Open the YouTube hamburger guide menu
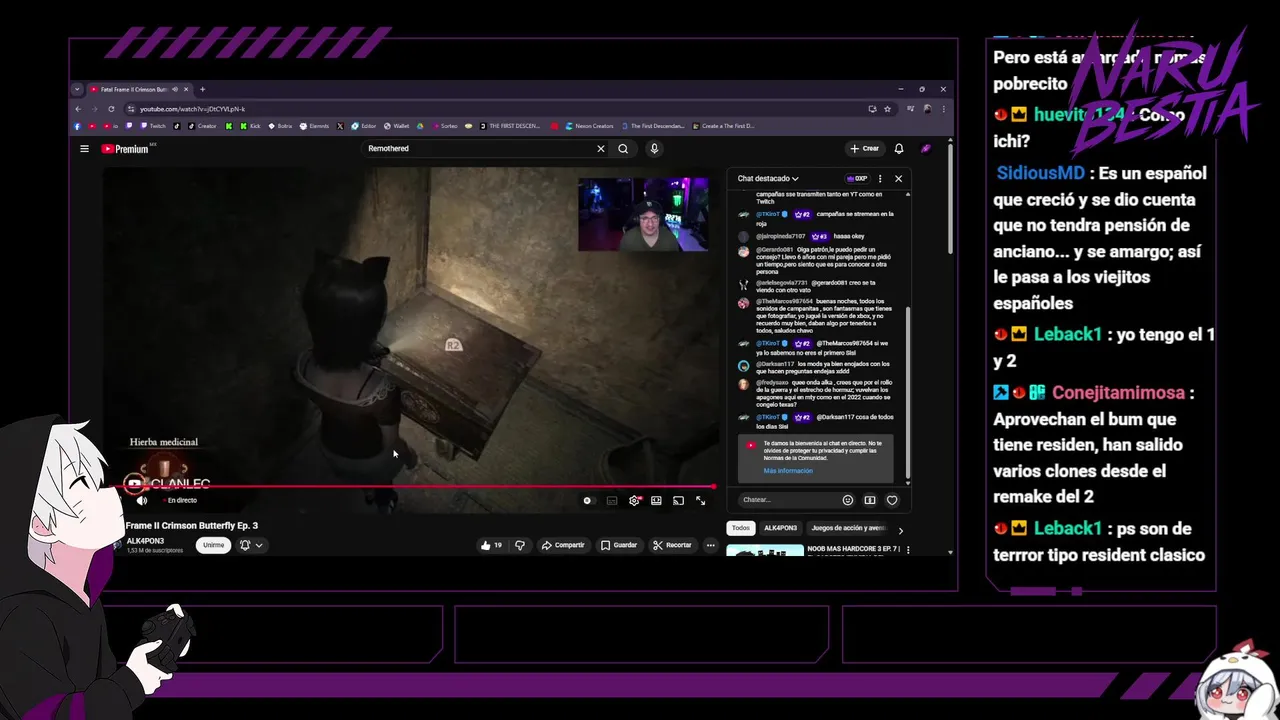The image size is (1280, 720). 84,149
